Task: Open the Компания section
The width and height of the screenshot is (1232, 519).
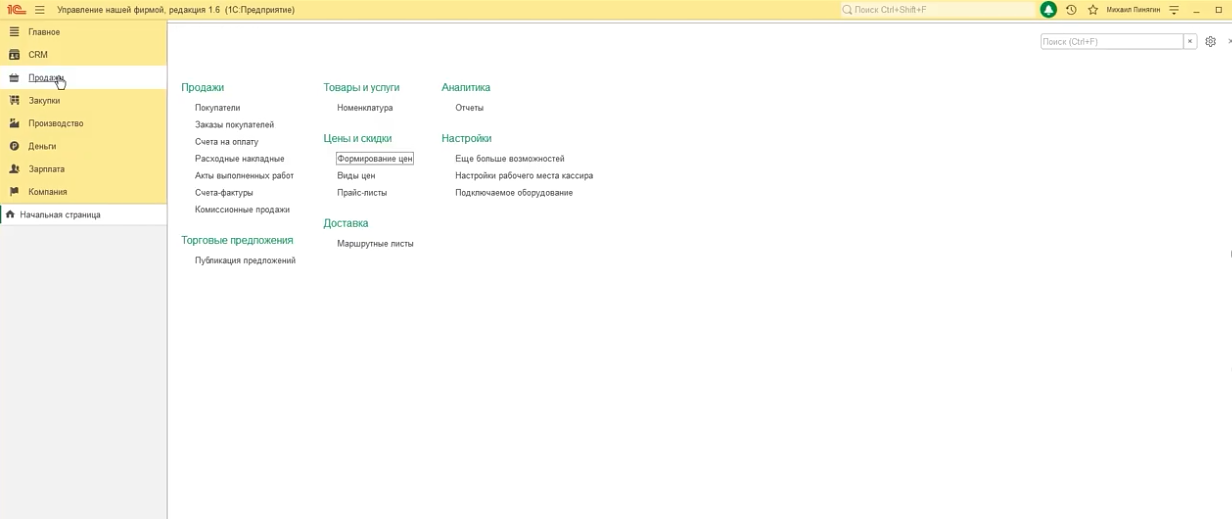Action: (47, 192)
